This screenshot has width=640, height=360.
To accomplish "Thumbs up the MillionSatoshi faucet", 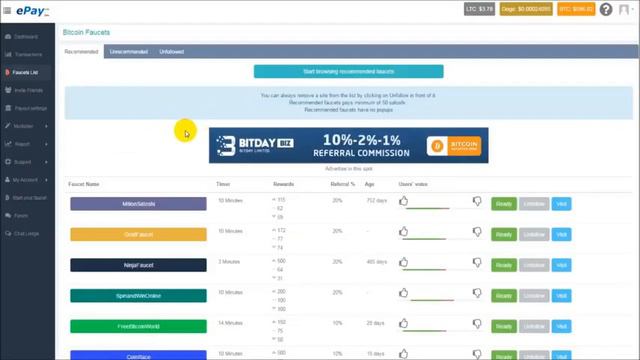I will click(403, 201).
